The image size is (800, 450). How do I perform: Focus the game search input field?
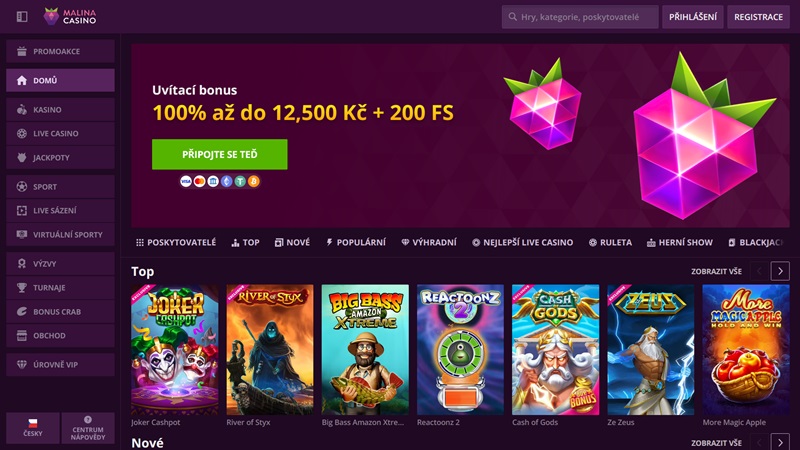(580, 17)
